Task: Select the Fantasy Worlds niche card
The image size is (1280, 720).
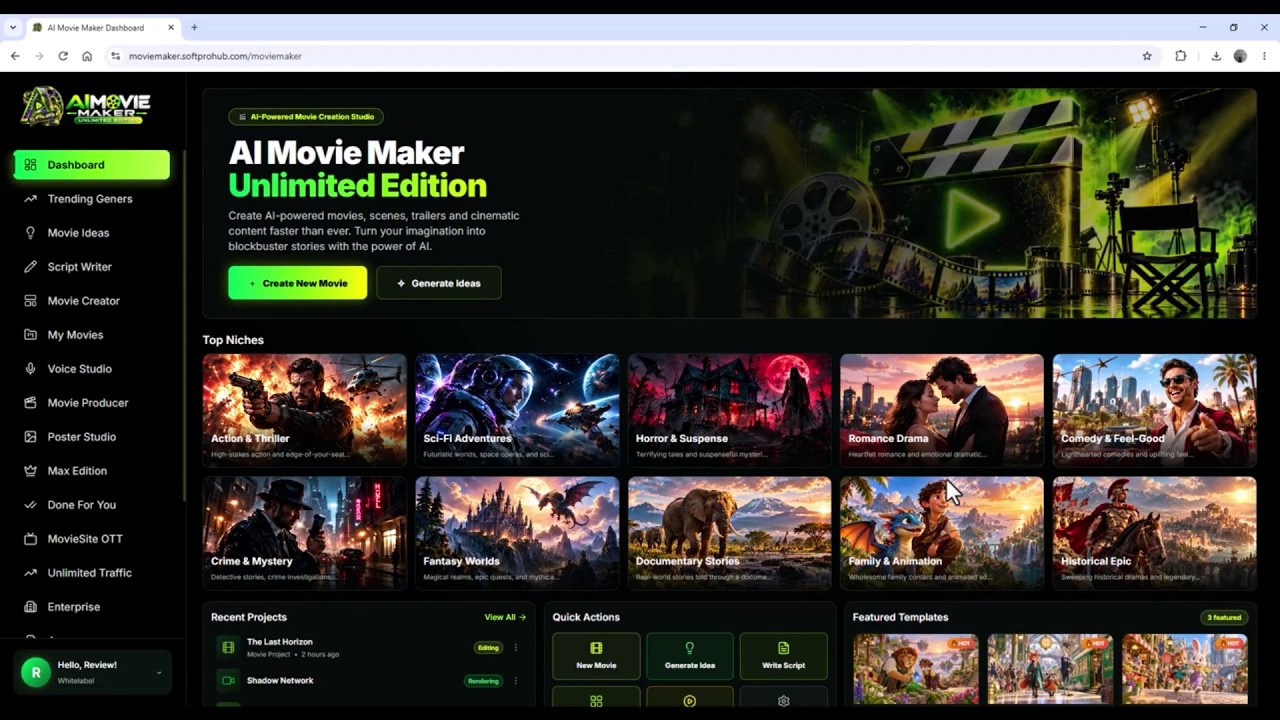Action: click(x=517, y=533)
